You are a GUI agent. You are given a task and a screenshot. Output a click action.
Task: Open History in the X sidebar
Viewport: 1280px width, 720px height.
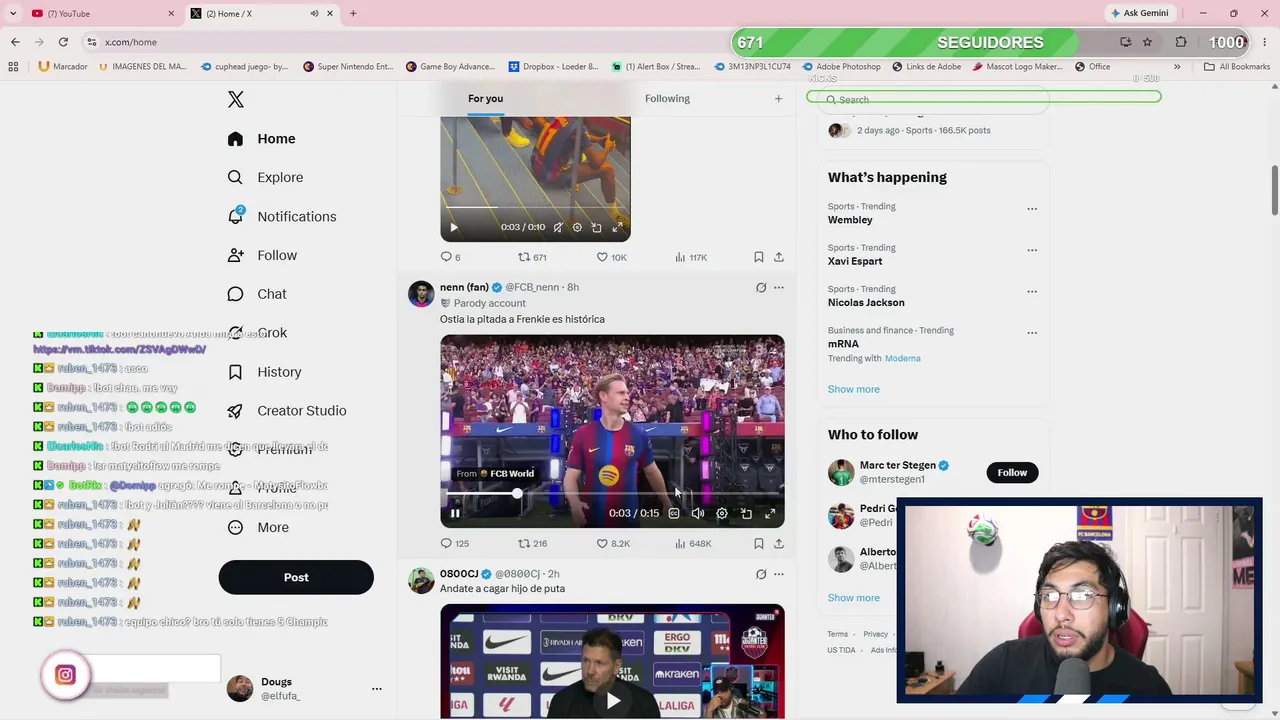264,372
